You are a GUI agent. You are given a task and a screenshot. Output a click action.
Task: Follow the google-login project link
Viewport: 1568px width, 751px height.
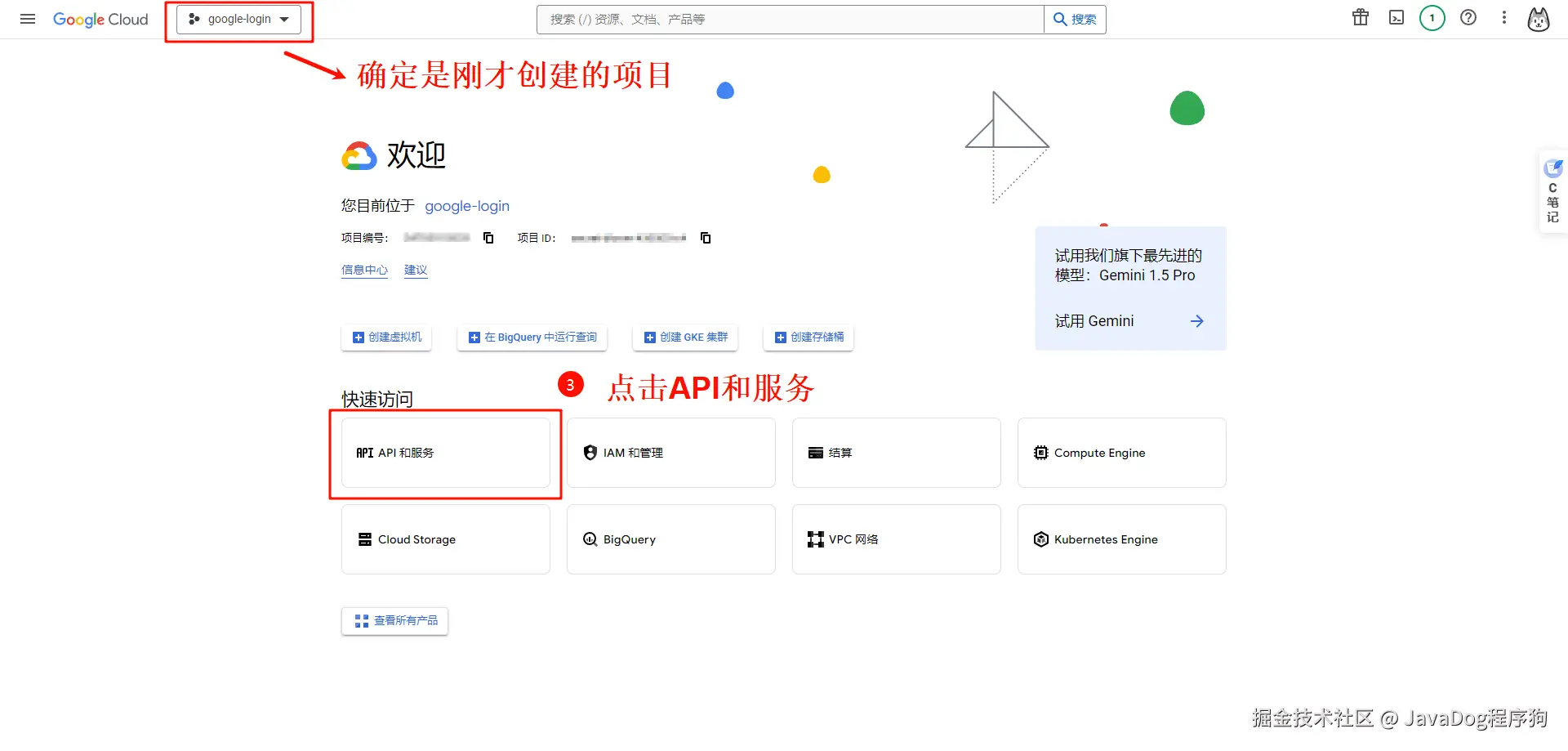click(467, 206)
